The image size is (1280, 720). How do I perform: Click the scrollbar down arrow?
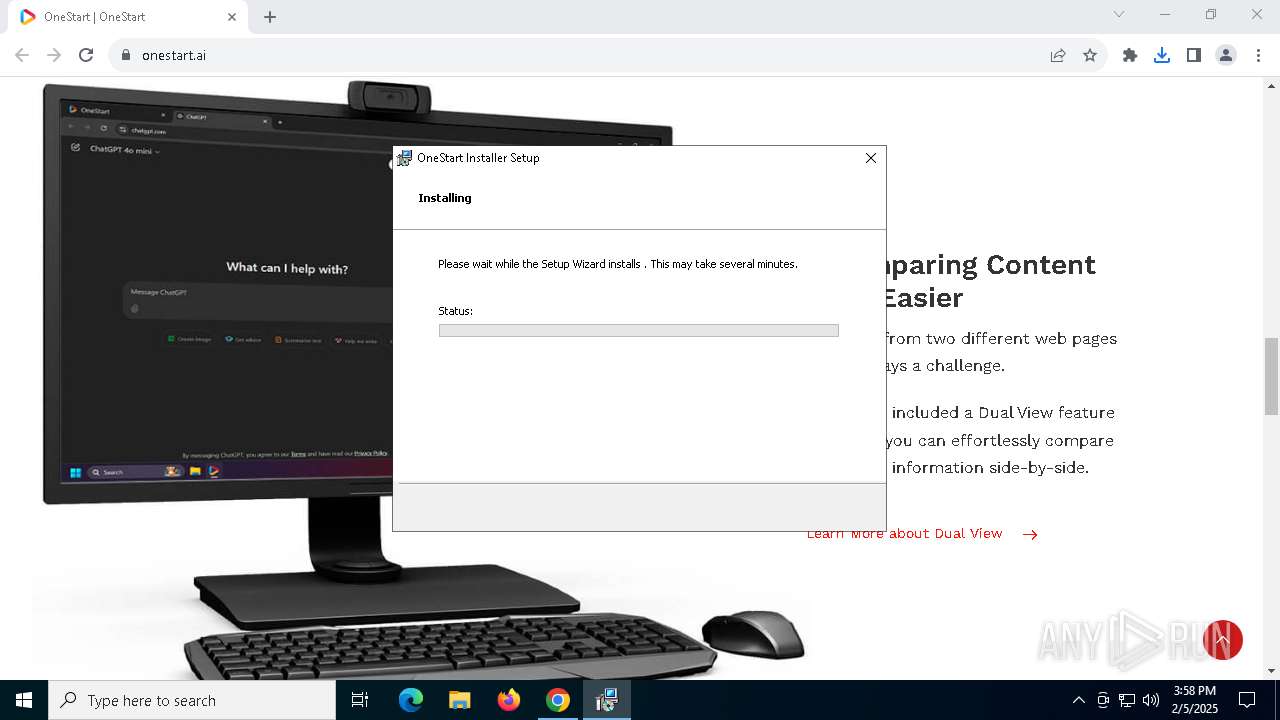click(1272, 671)
